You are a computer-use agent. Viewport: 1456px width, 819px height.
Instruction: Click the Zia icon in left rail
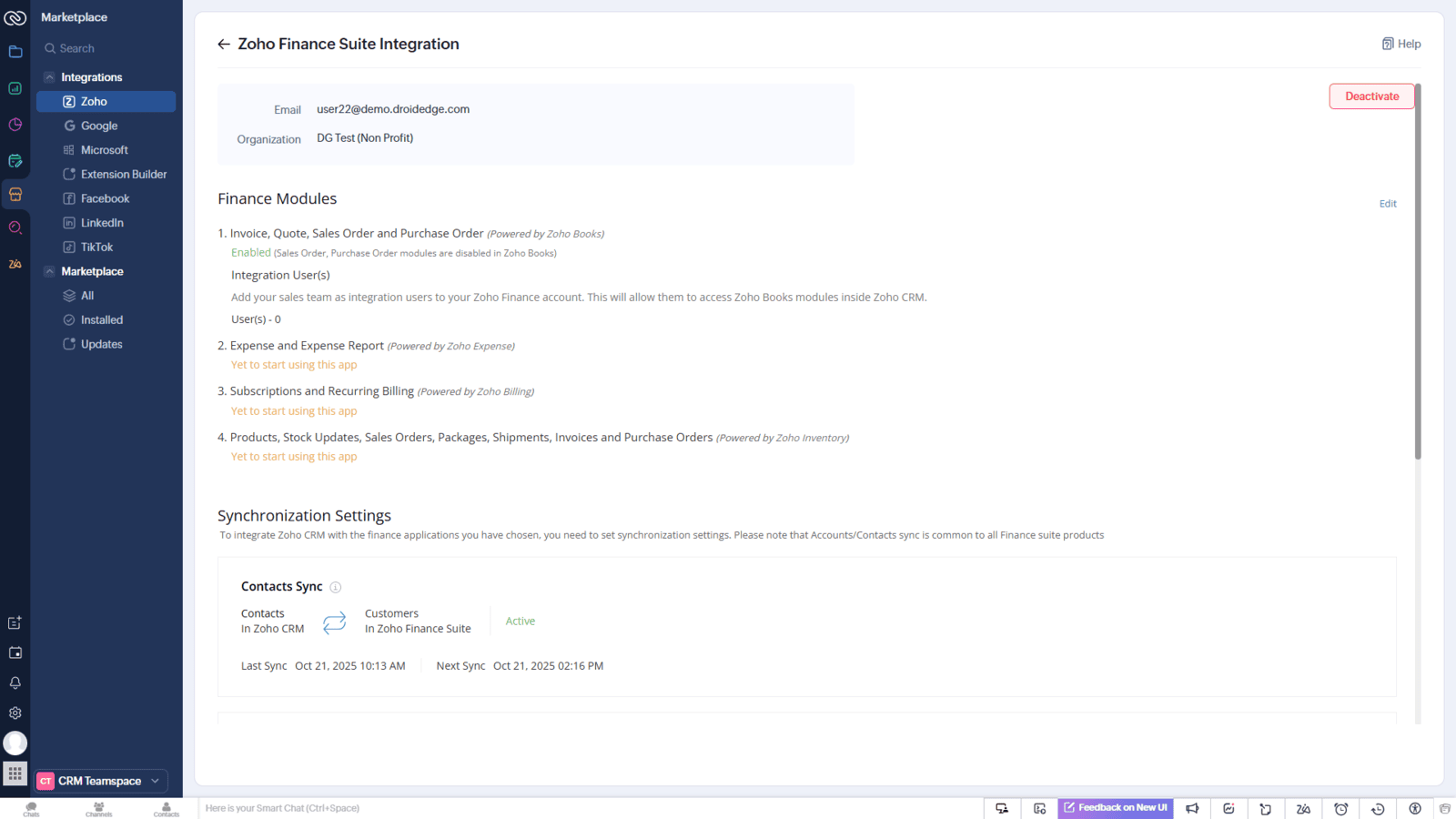15,264
